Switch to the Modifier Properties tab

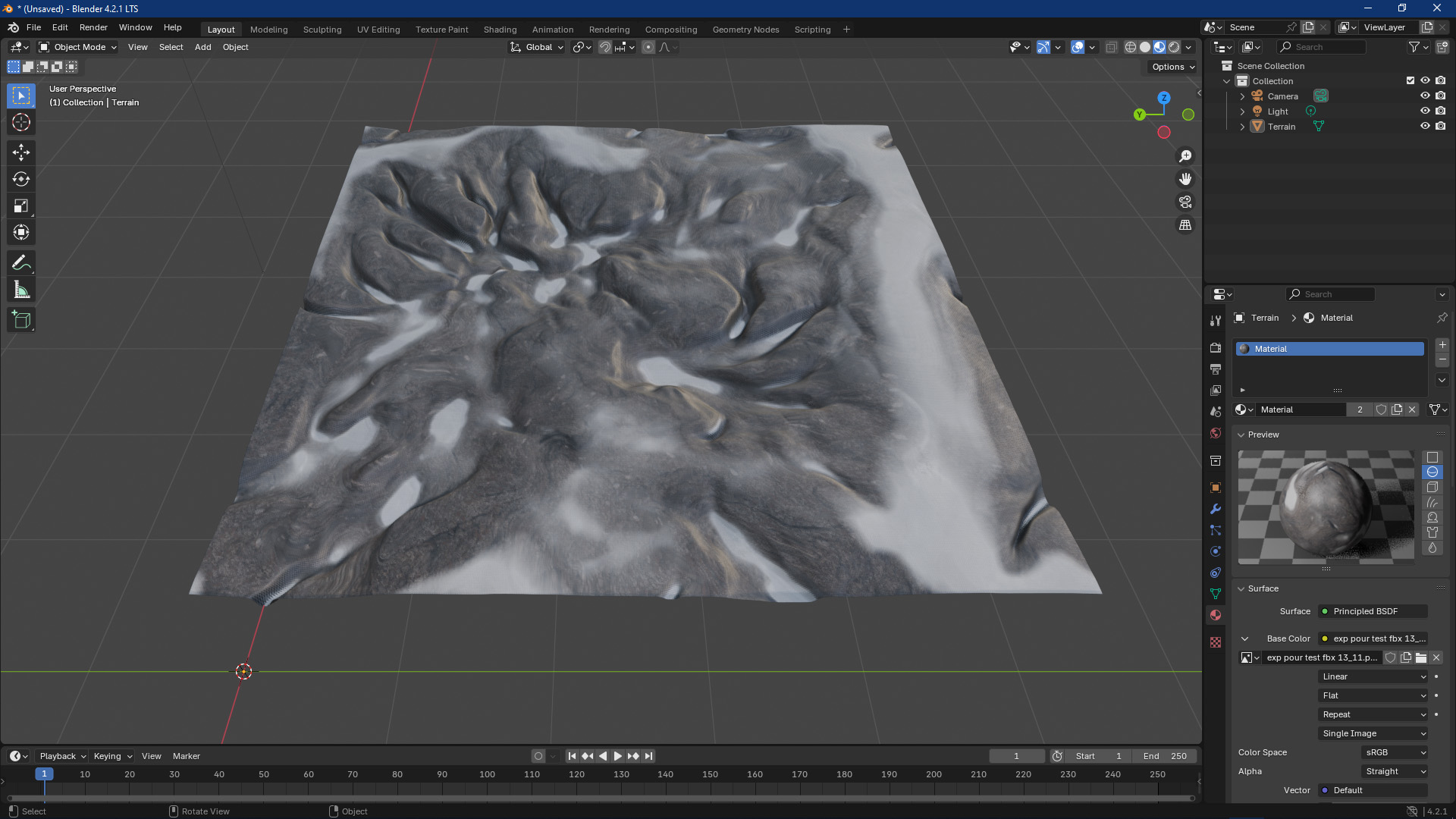(1216, 509)
